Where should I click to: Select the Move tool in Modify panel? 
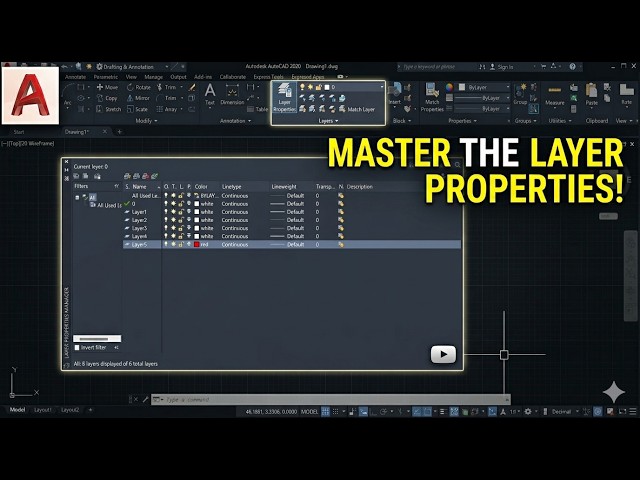tap(107, 87)
